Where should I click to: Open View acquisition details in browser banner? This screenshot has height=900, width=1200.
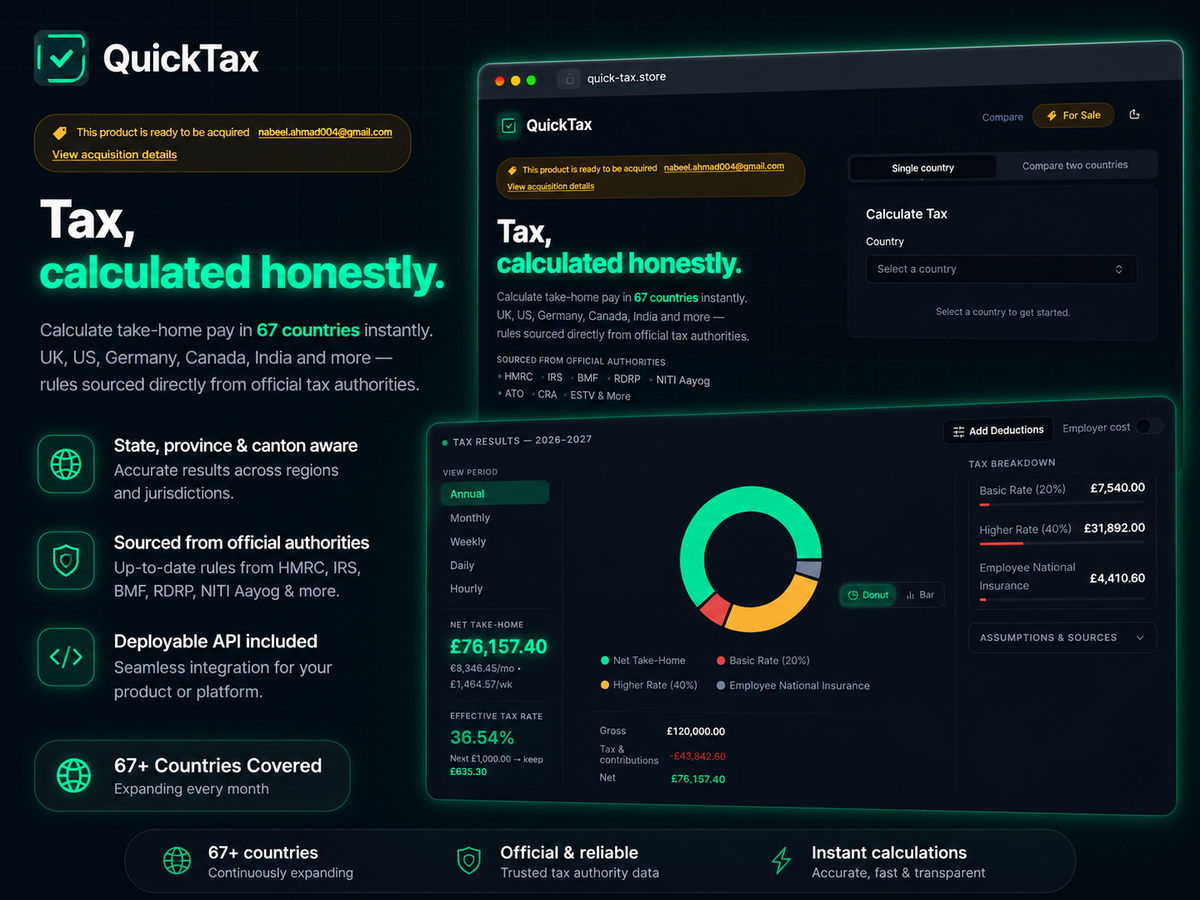pyautogui.click(x=550, y=187)
